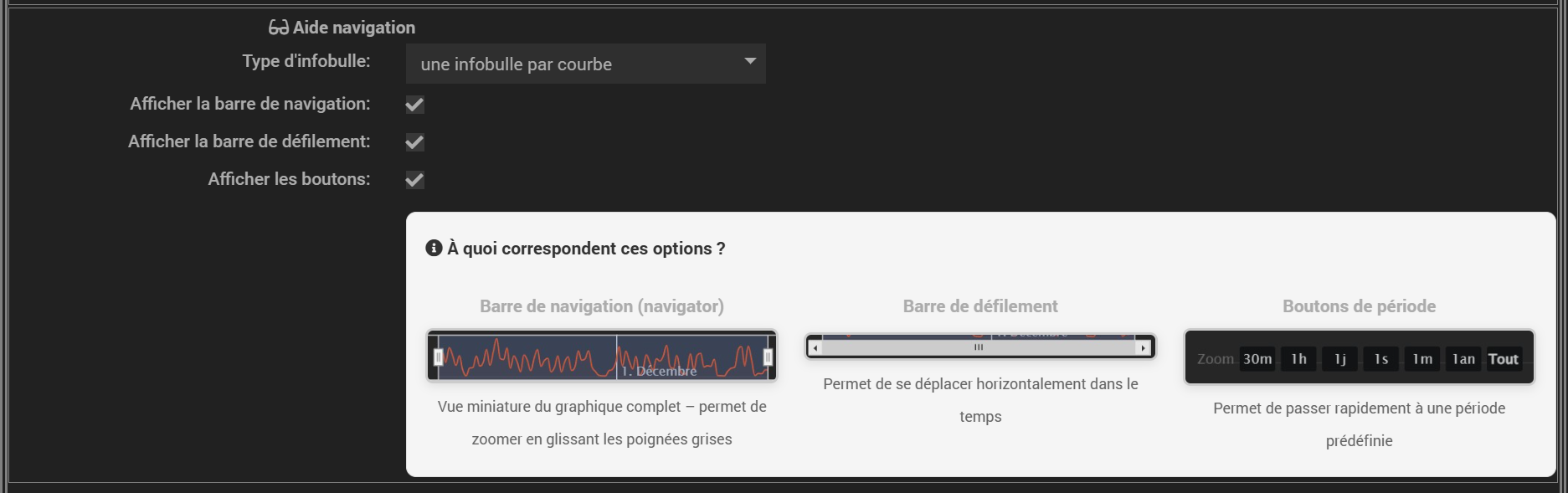Click the 1an period button
The height and width of the screenshot is (493, 1568).
pyautogui.click(x=1463, y=359)
